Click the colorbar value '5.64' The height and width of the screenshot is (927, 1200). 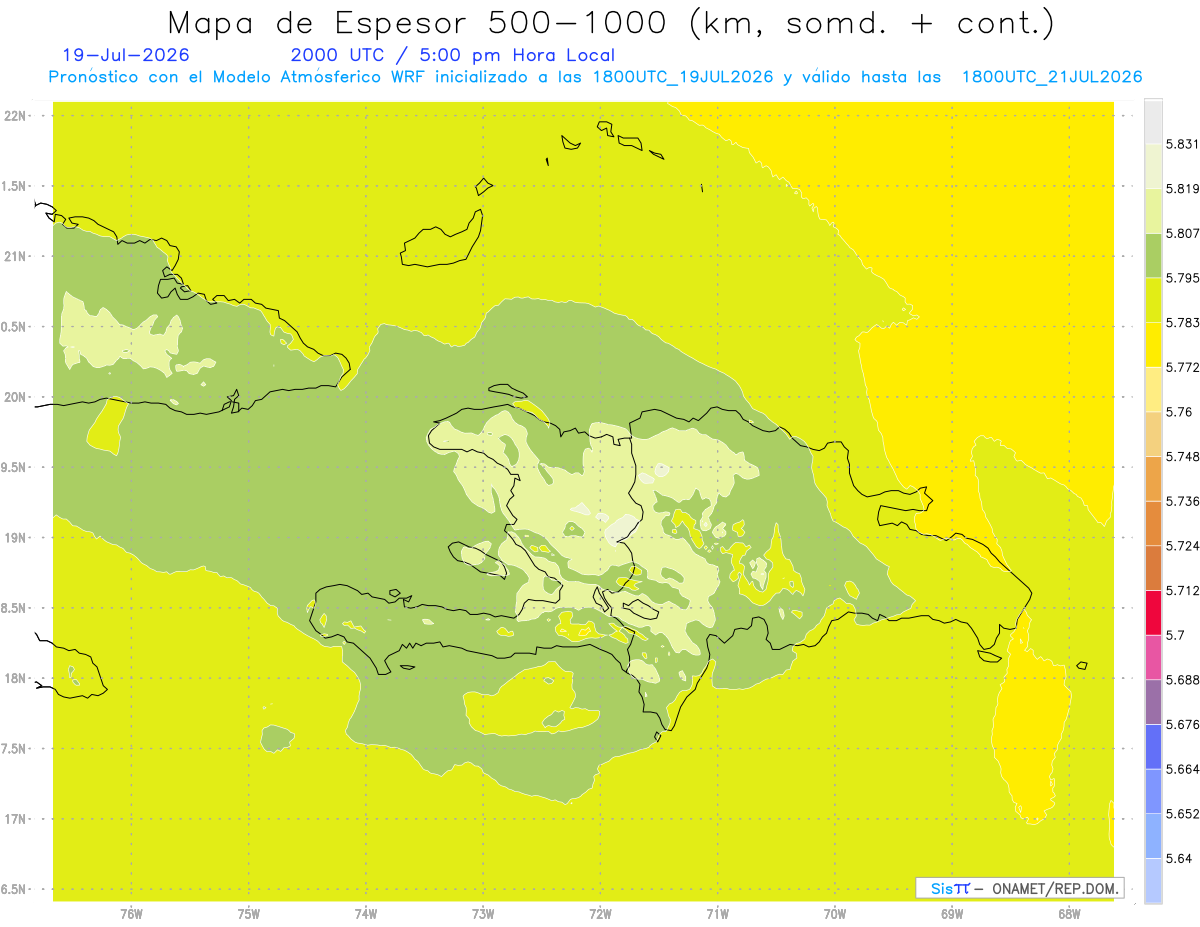coord(1177,859)
